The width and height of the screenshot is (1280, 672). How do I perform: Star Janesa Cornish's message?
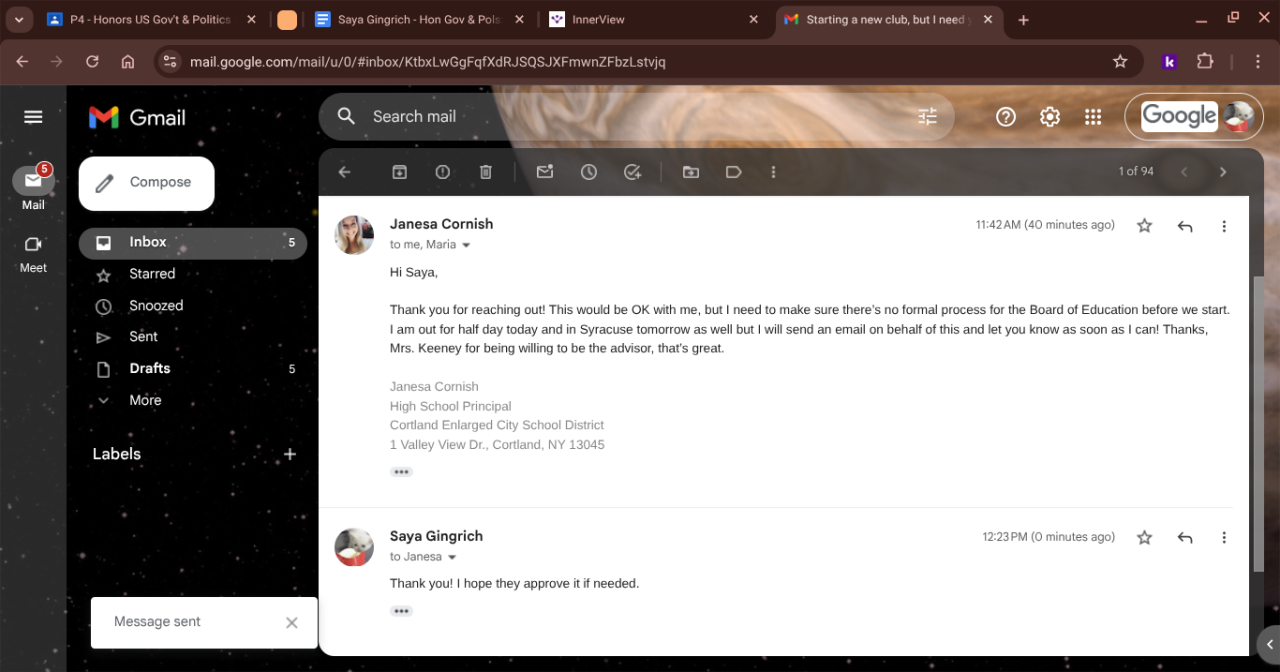(x=1145, y=226)
